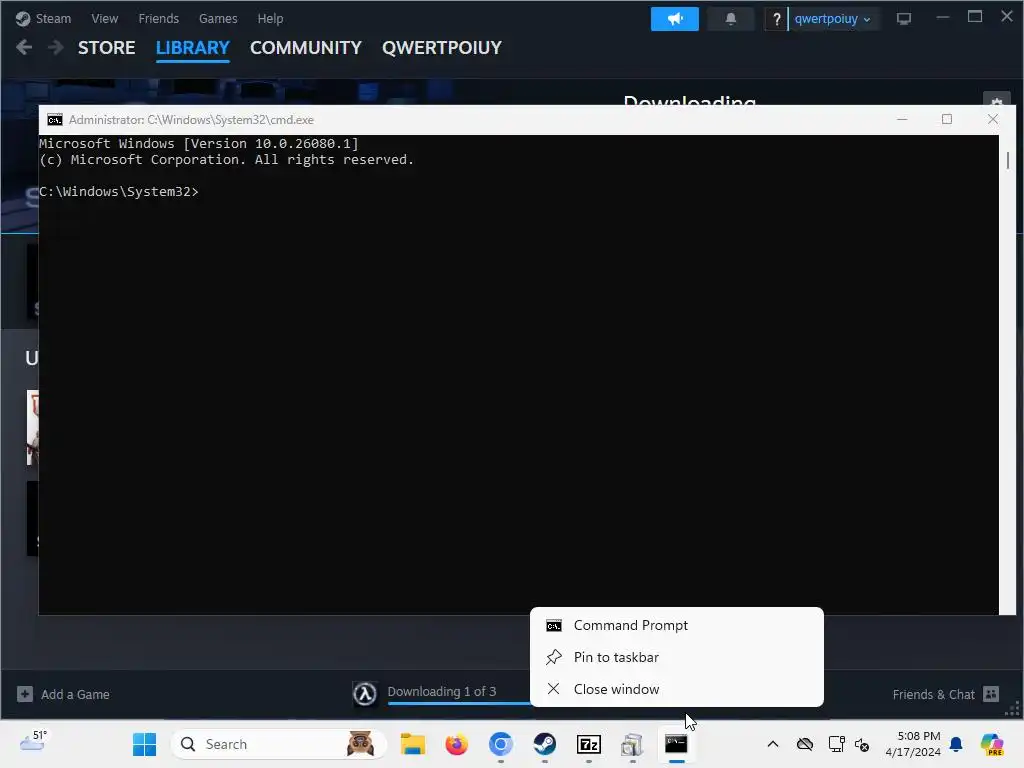
Task: Click the game cover thumbnail behind the cmd window
Action: [x=33, y=427]
